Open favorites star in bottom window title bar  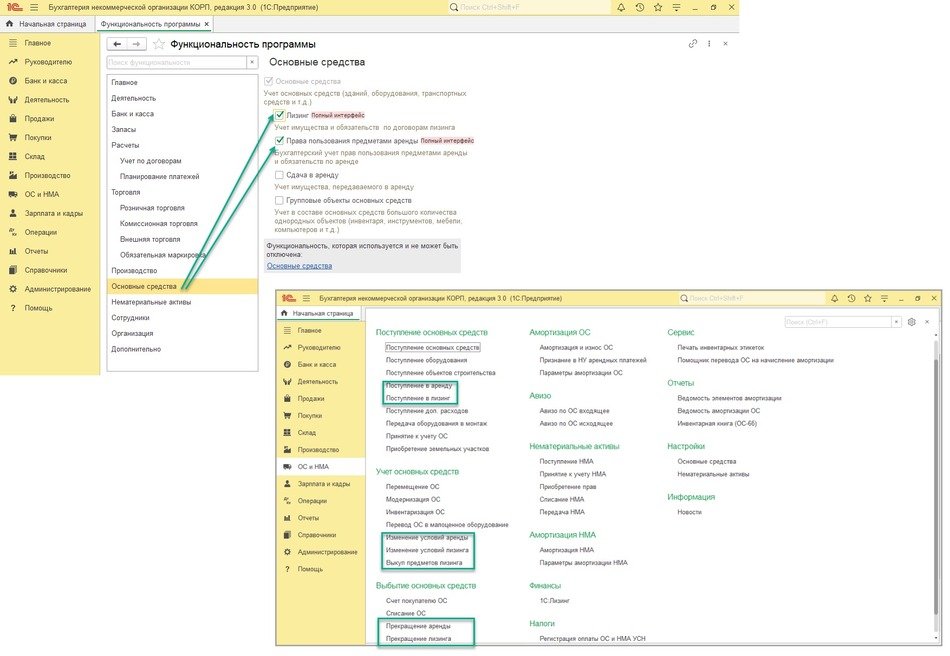(868, 299)
